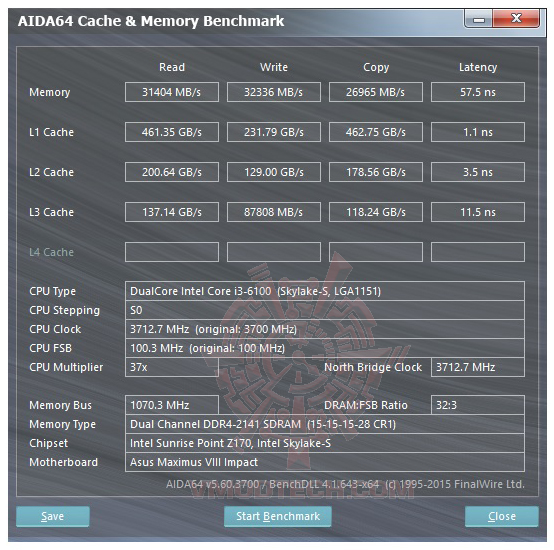Click the Motherboard name field
554x550 pixels.
pos(325,462)
